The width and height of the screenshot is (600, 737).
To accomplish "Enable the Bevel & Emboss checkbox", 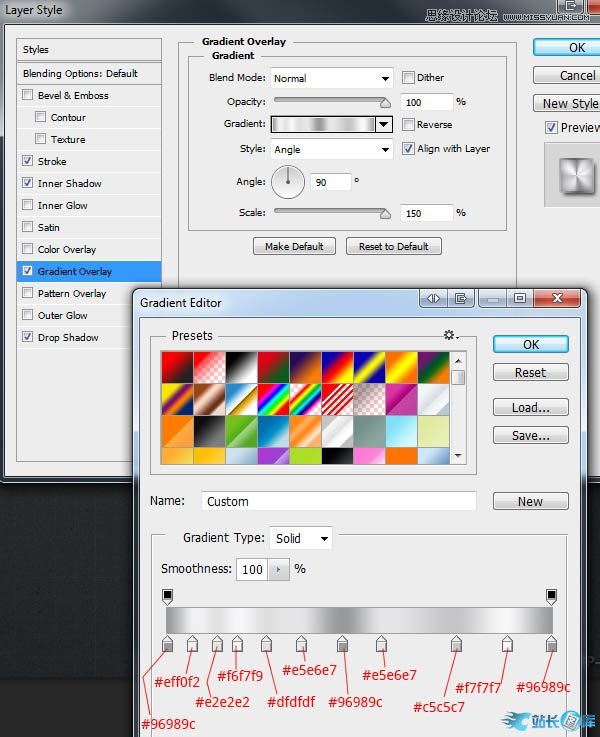I will [x=27, y=95].
